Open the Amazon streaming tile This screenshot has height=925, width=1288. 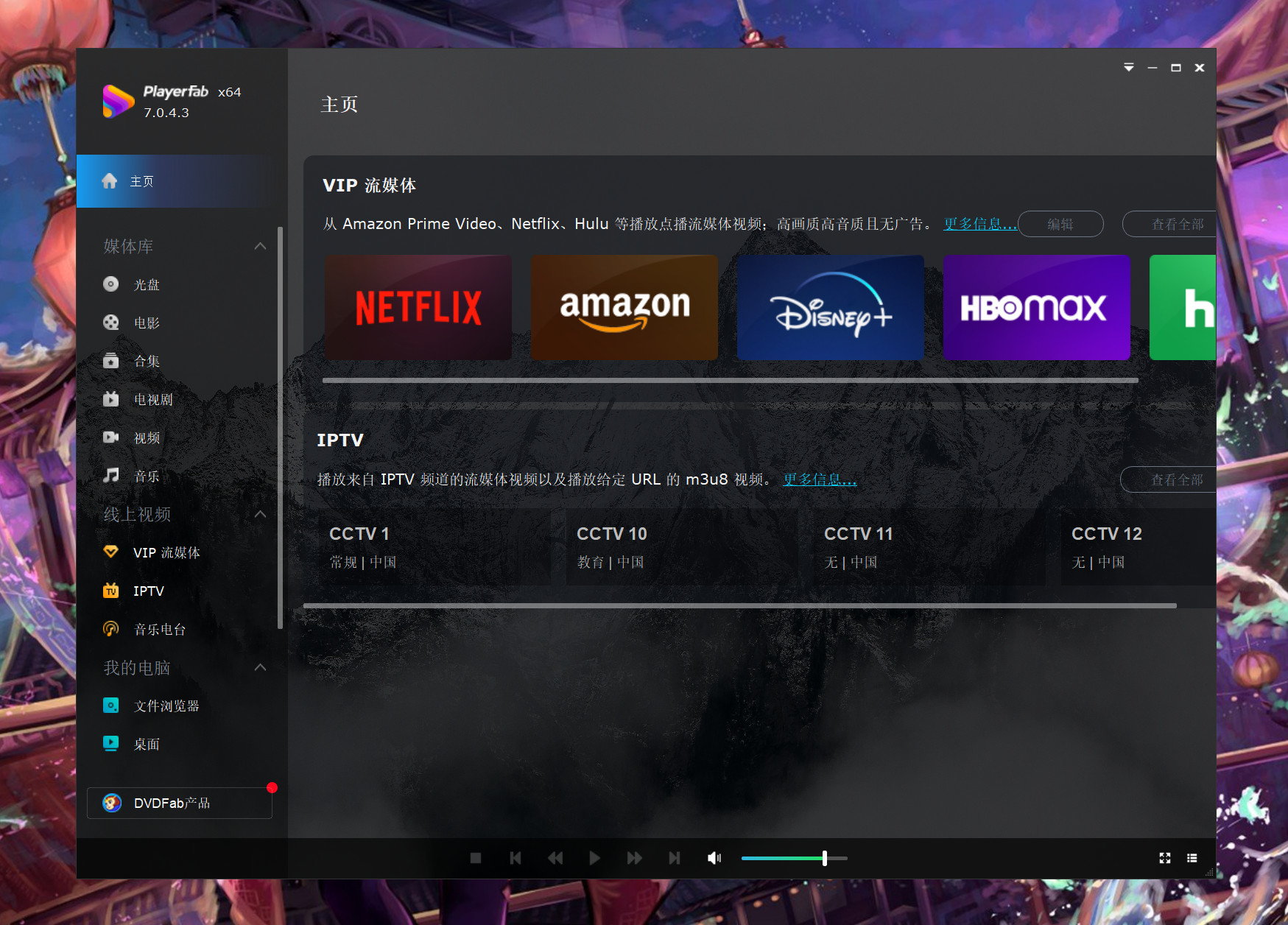pos(624,308)
